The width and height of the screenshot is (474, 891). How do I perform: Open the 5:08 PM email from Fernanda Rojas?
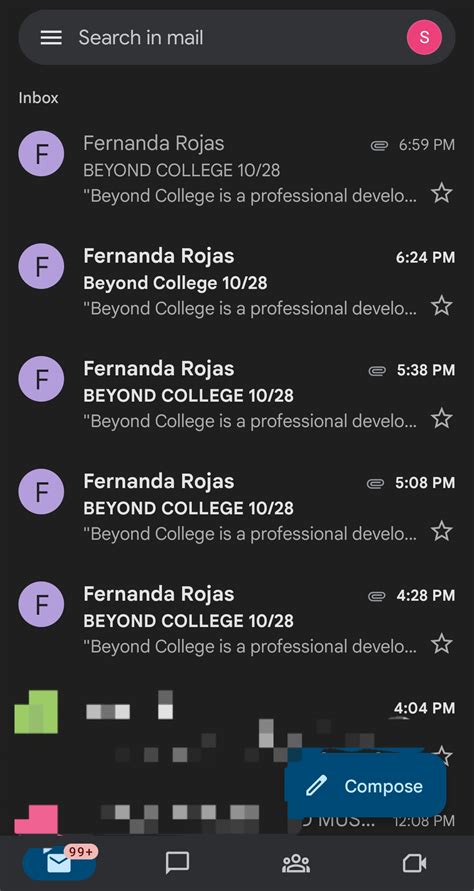pos(237,507)
